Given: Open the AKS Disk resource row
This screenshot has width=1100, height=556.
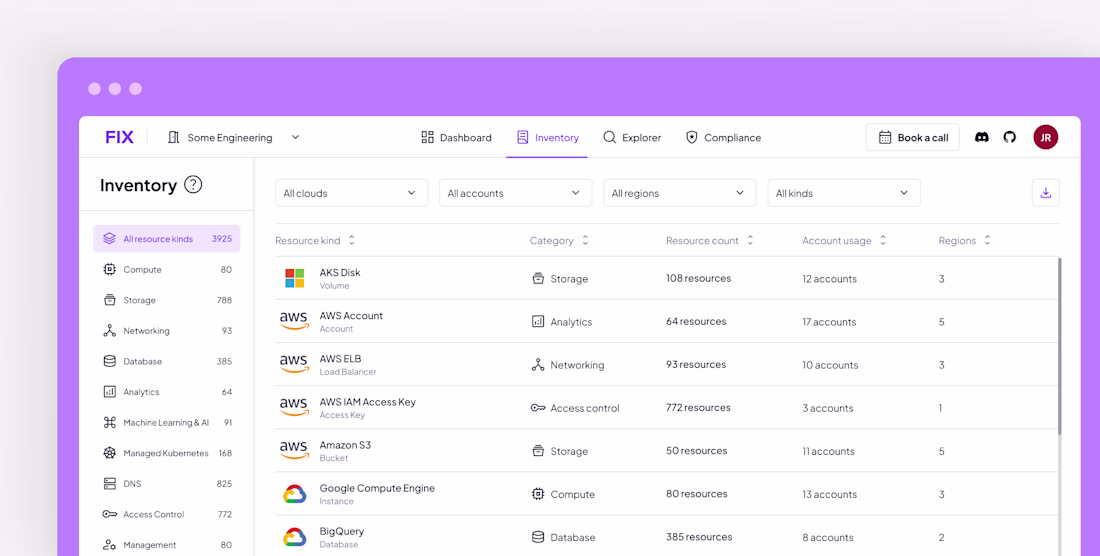Looking at the screenshot, I should pos(666,278).
